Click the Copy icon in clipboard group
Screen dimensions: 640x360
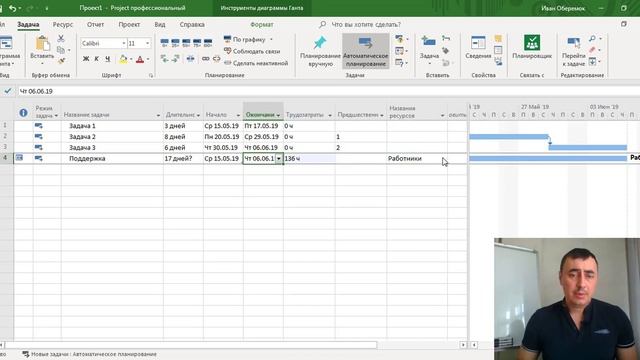pyautogui.click(x=61, y=50)
